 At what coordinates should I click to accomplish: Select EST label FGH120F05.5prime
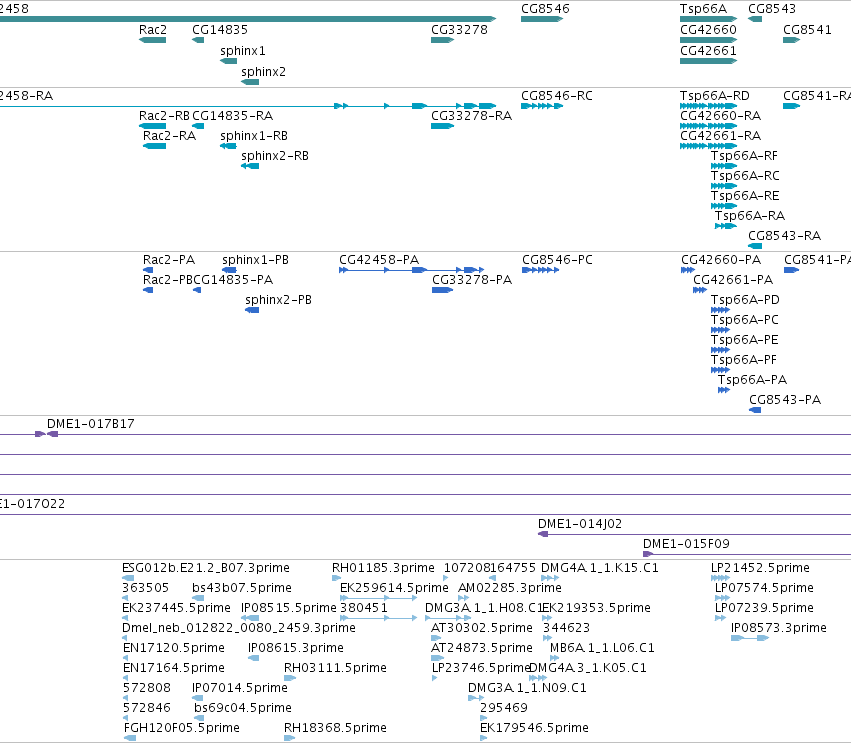[x=182, y=728]
